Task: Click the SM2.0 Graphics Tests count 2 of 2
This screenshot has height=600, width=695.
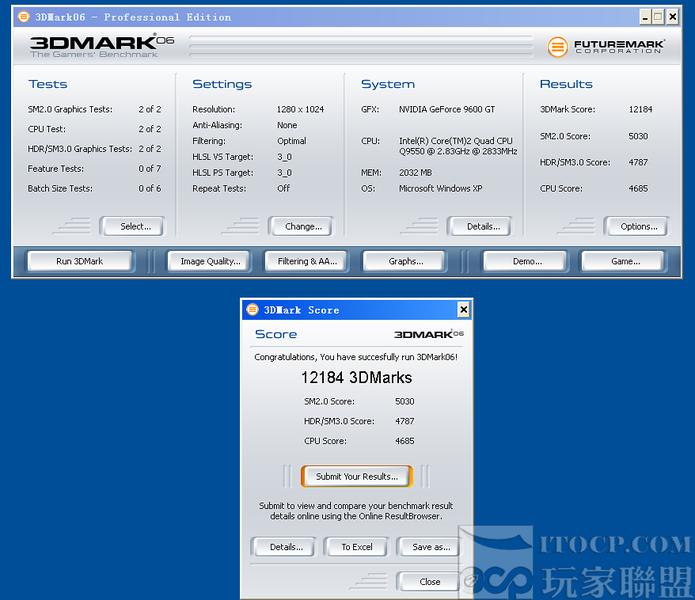Action: pos(150,109)
